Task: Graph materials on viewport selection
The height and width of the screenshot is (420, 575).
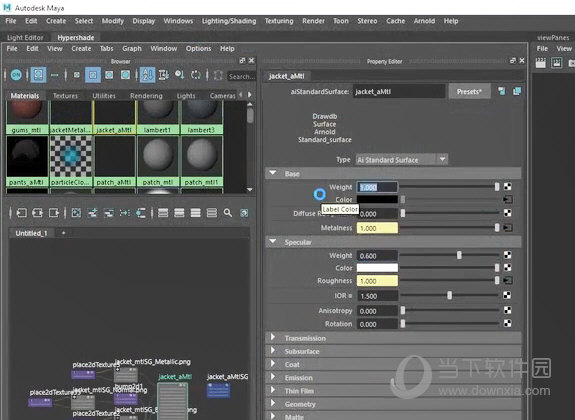Action: [x=141, y=213]
